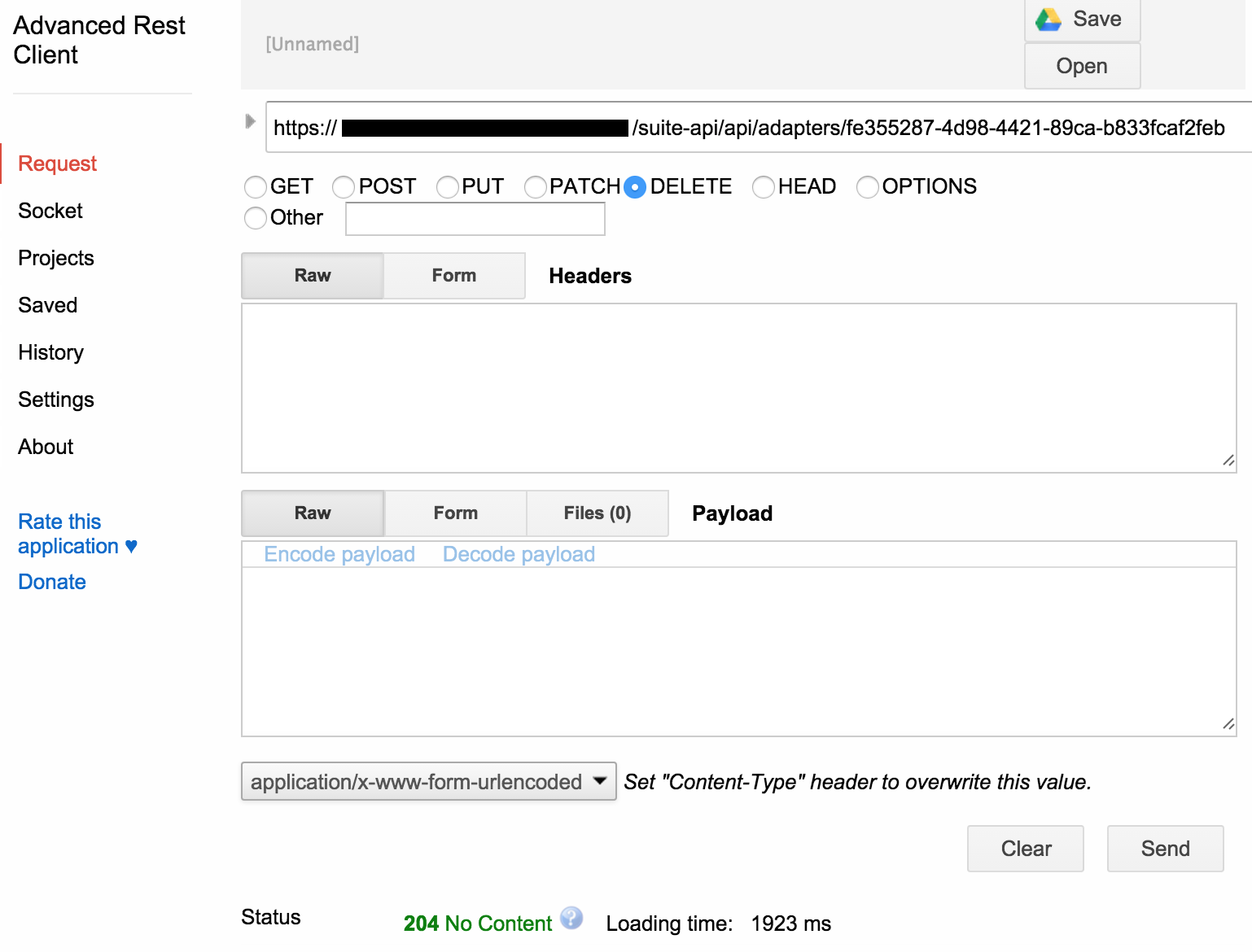The image size is (1252, 952).
Task: Click the status code help question icon
Action: pyautogui.click(x=571, y=918)
